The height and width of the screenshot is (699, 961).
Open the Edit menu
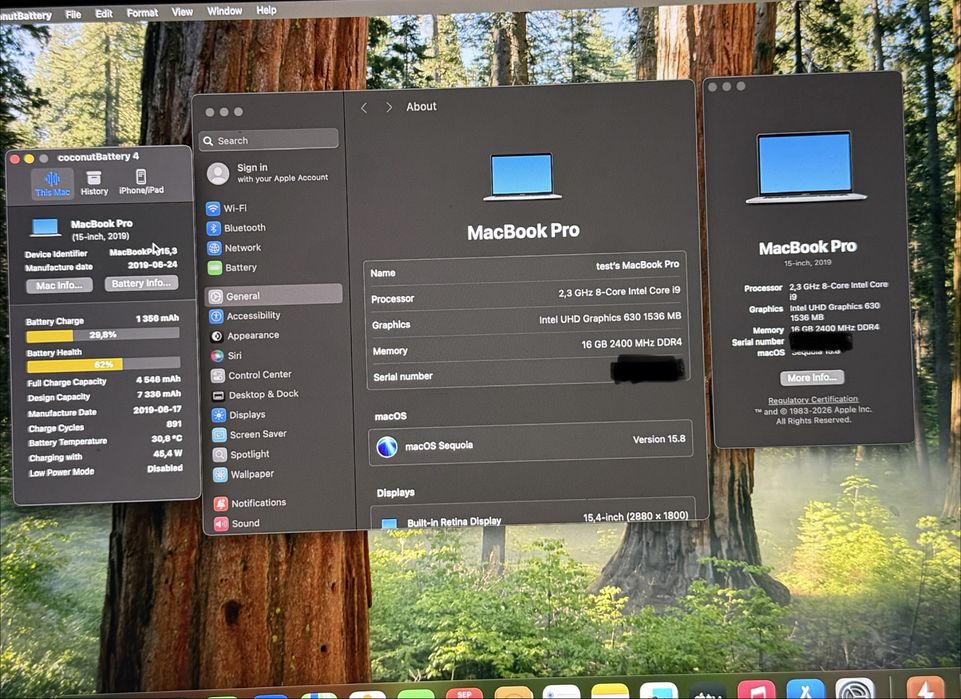point(104,13)
